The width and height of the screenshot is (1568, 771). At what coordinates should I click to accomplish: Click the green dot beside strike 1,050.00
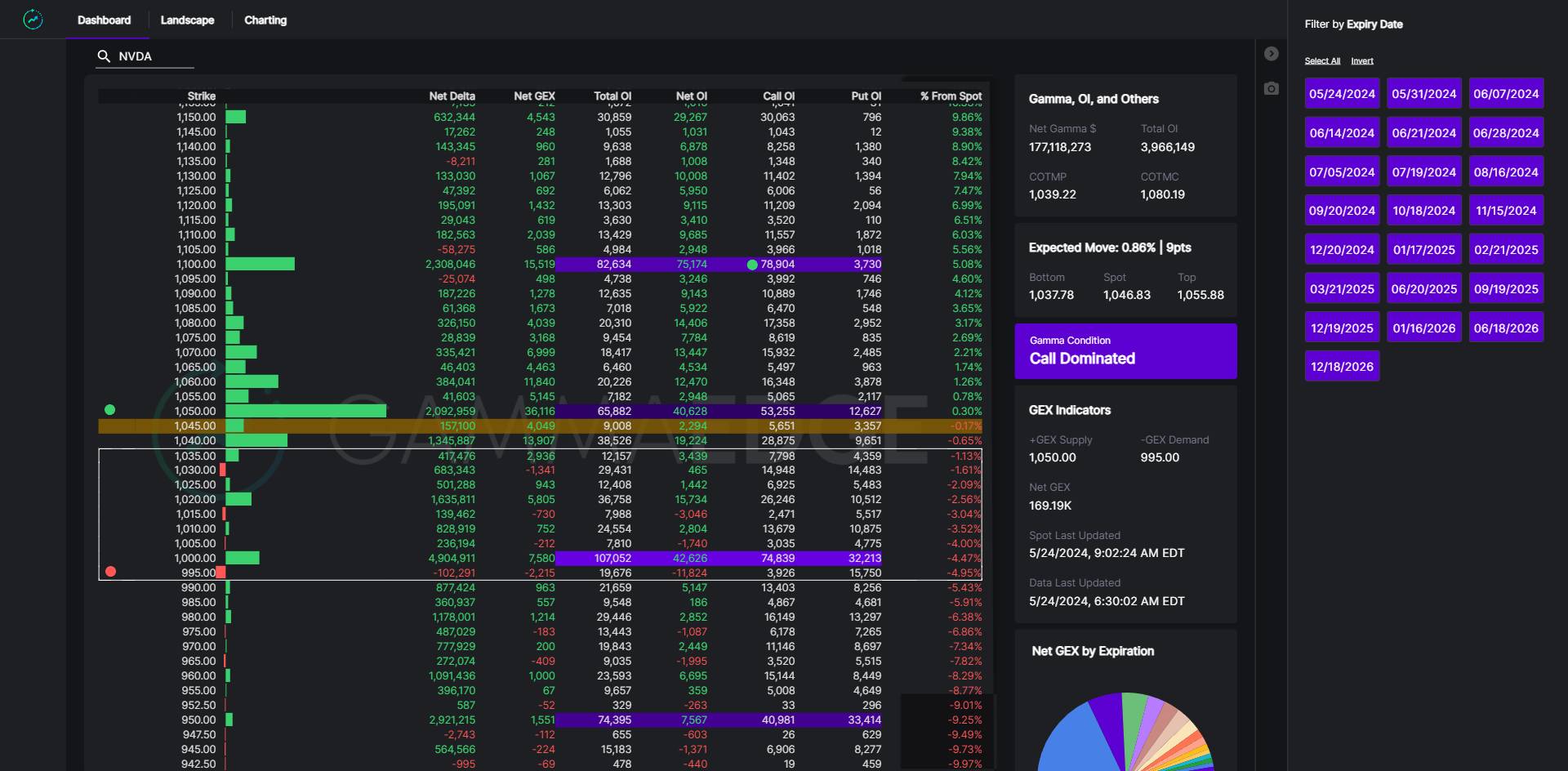click(x=110, y=410)
